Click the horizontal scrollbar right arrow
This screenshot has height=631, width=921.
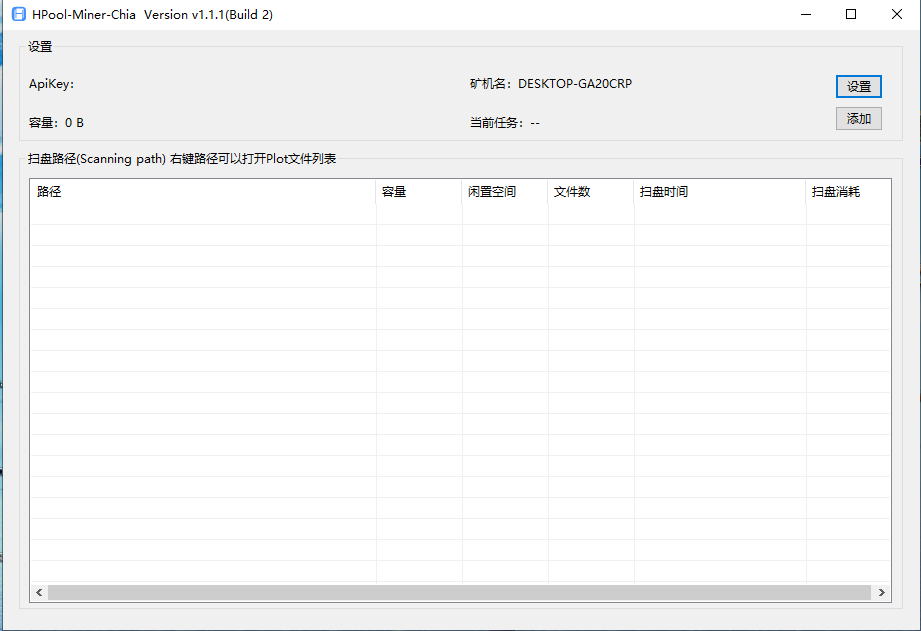tap(882, 593)
